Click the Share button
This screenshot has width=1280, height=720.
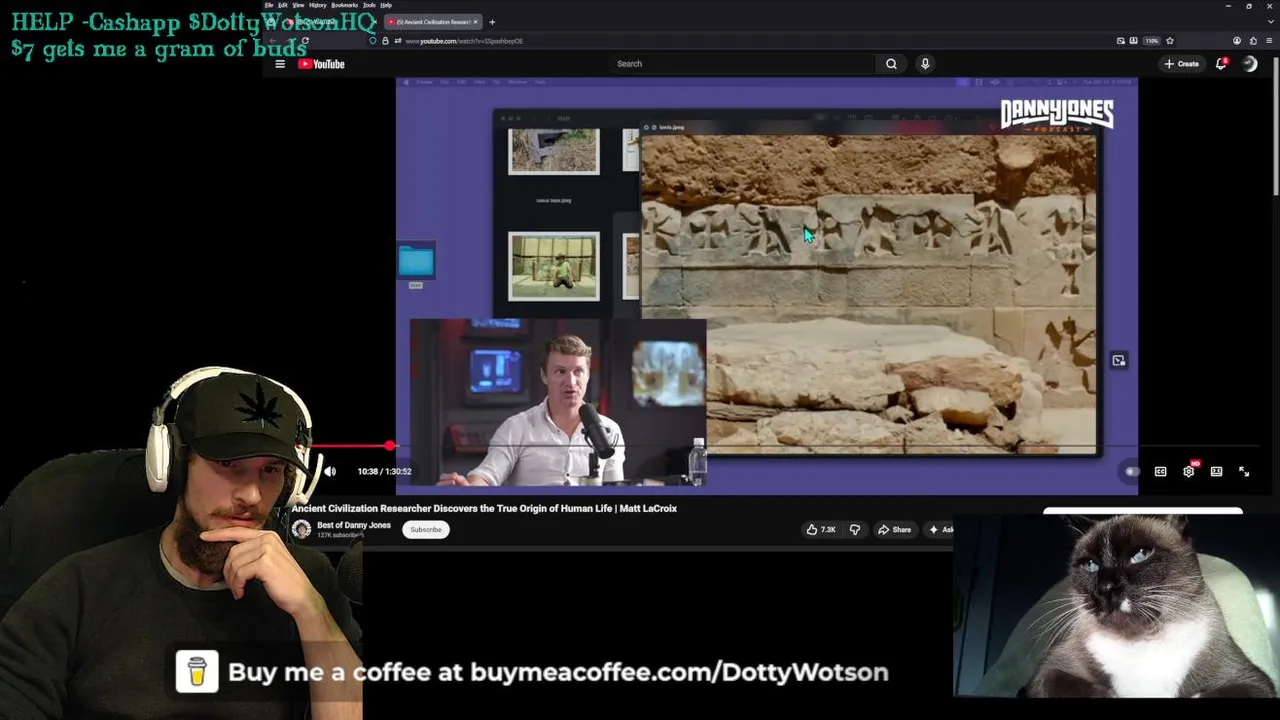(x=894, y=529)
